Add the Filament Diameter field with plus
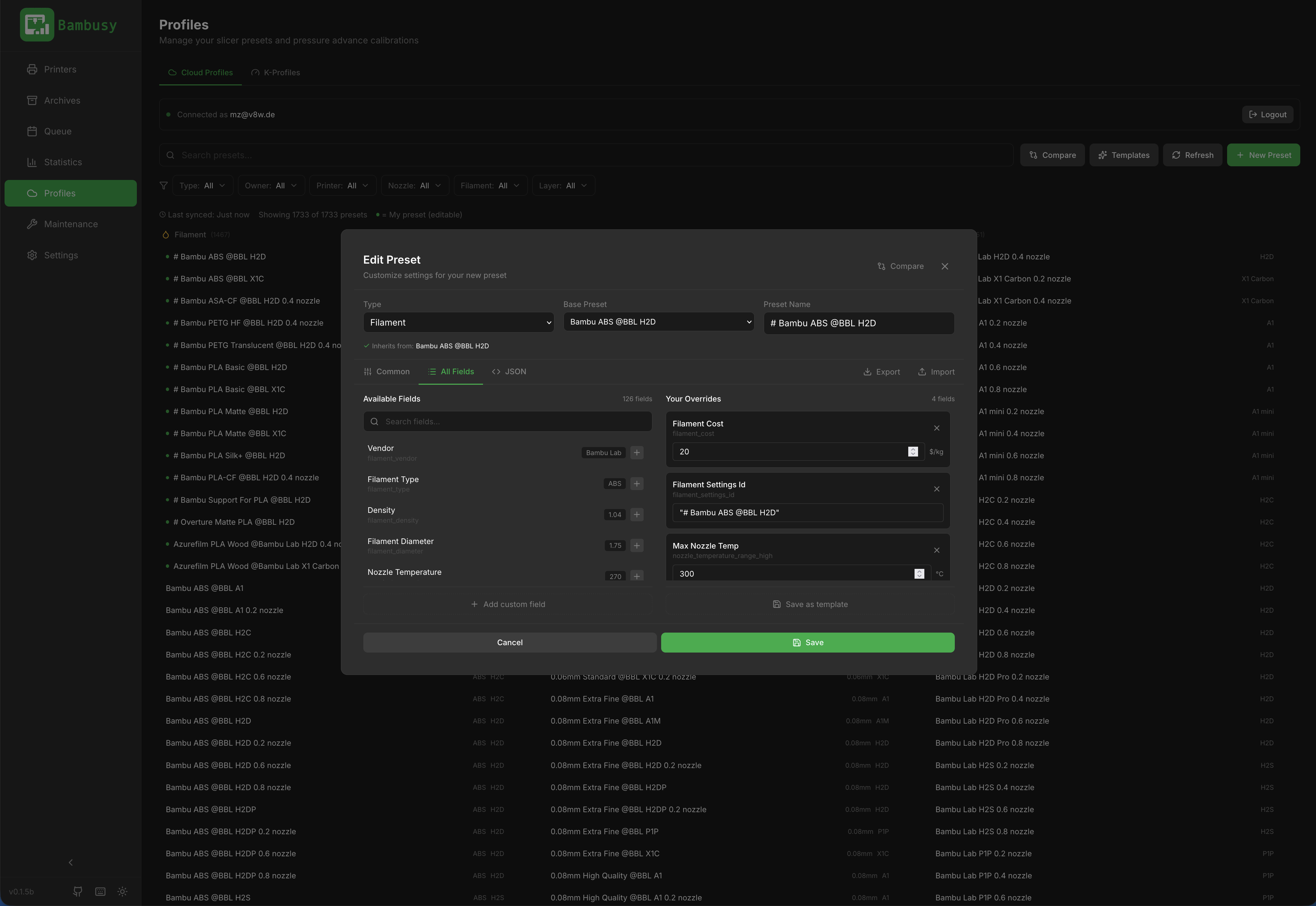 637,545
